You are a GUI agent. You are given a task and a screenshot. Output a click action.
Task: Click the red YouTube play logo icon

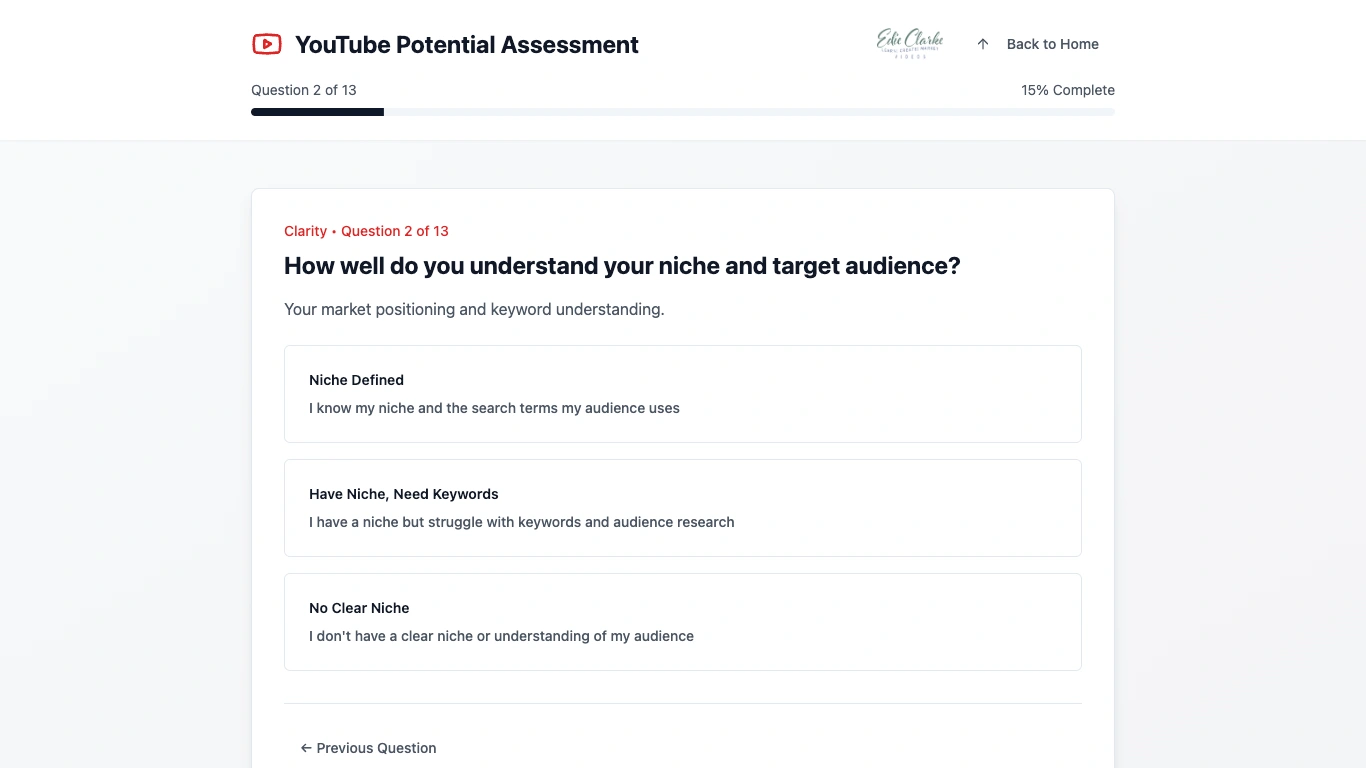[266, 44]
